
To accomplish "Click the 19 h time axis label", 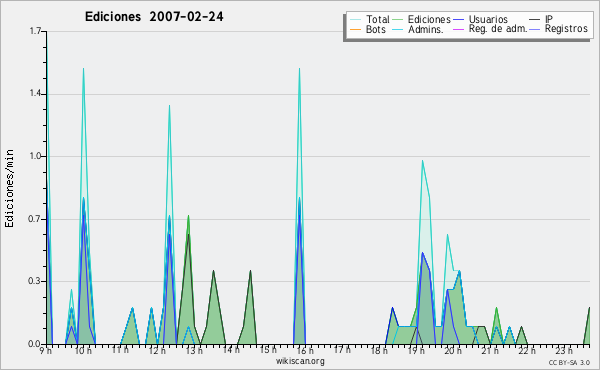I will 416,350.
